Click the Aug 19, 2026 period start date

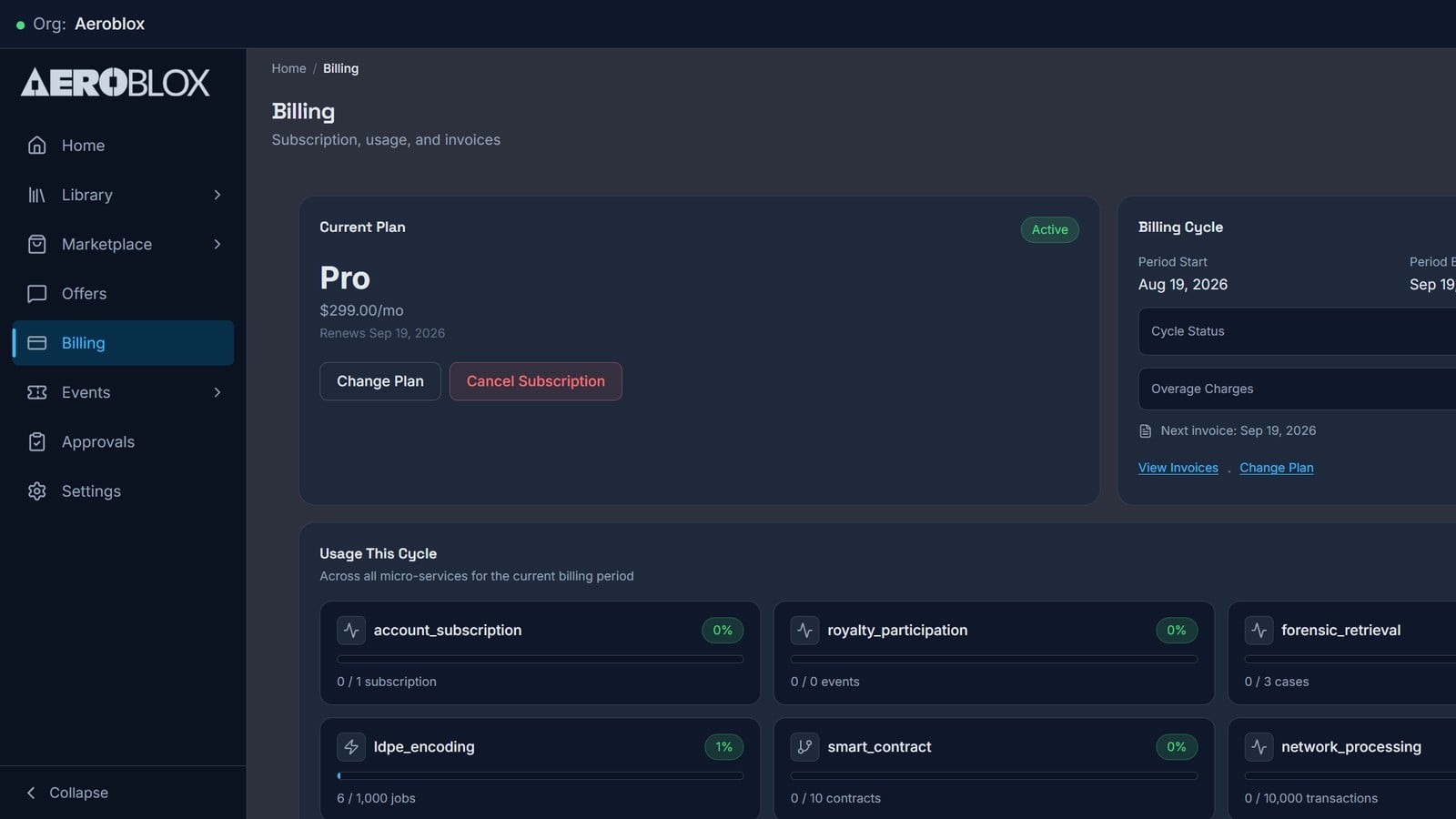click(x=1183, y=285)
